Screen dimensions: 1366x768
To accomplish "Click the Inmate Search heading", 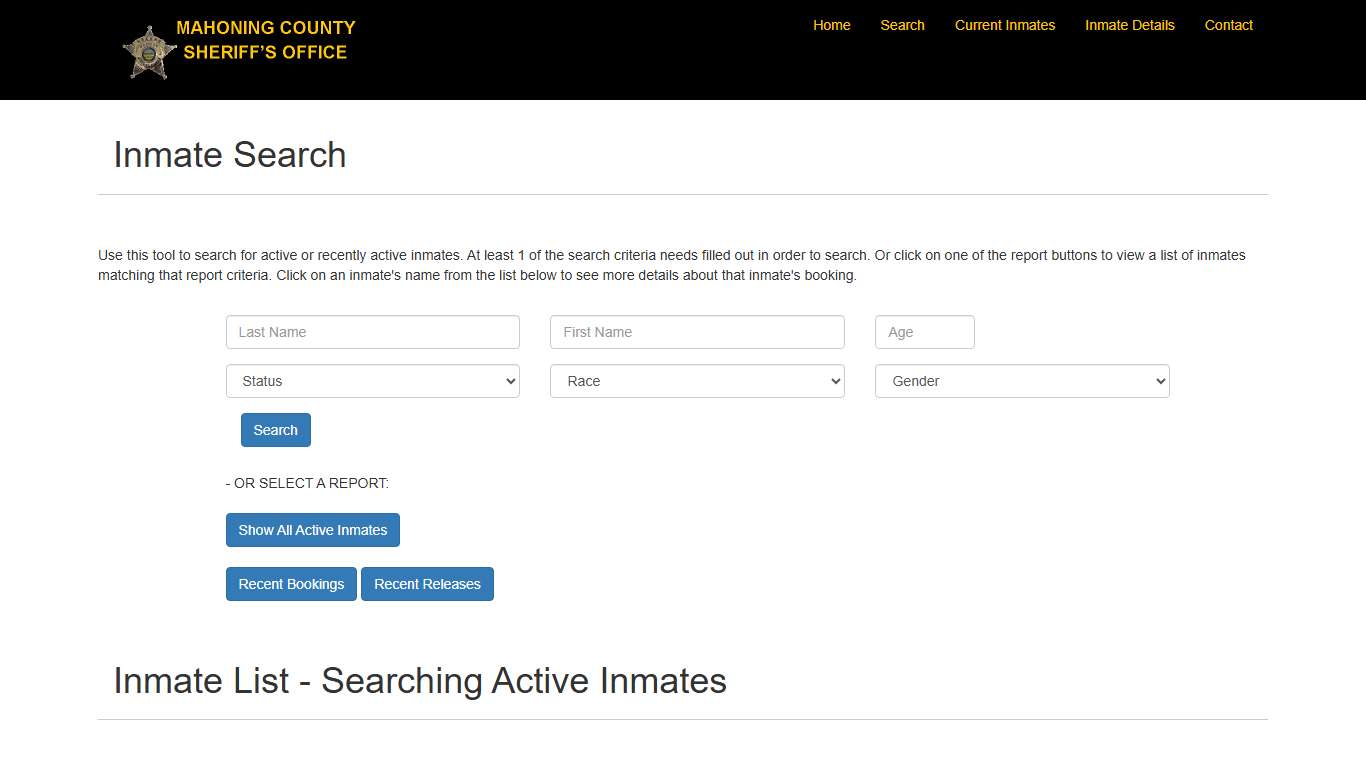I will pyautogui.click(x=229, y=155).
